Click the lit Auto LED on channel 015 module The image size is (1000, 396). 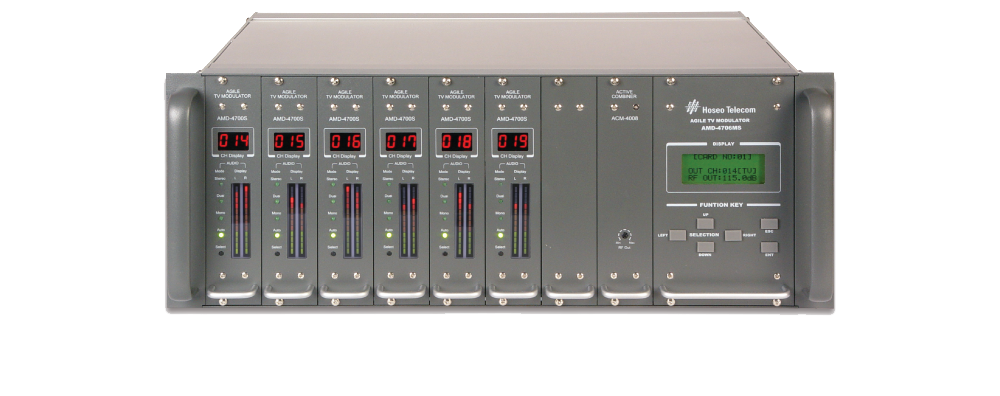[x=277, y=235]
